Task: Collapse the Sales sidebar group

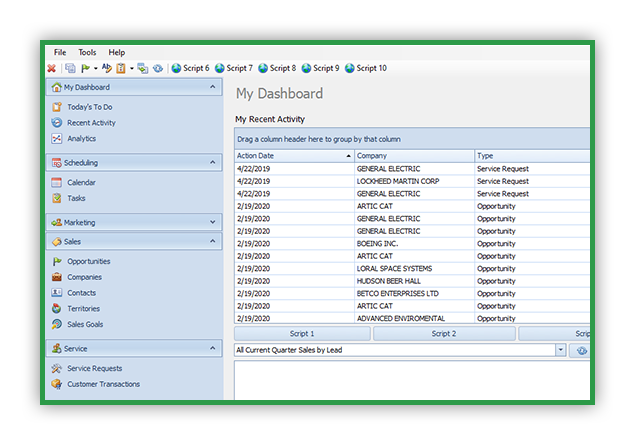Action: tap(213, 241)
